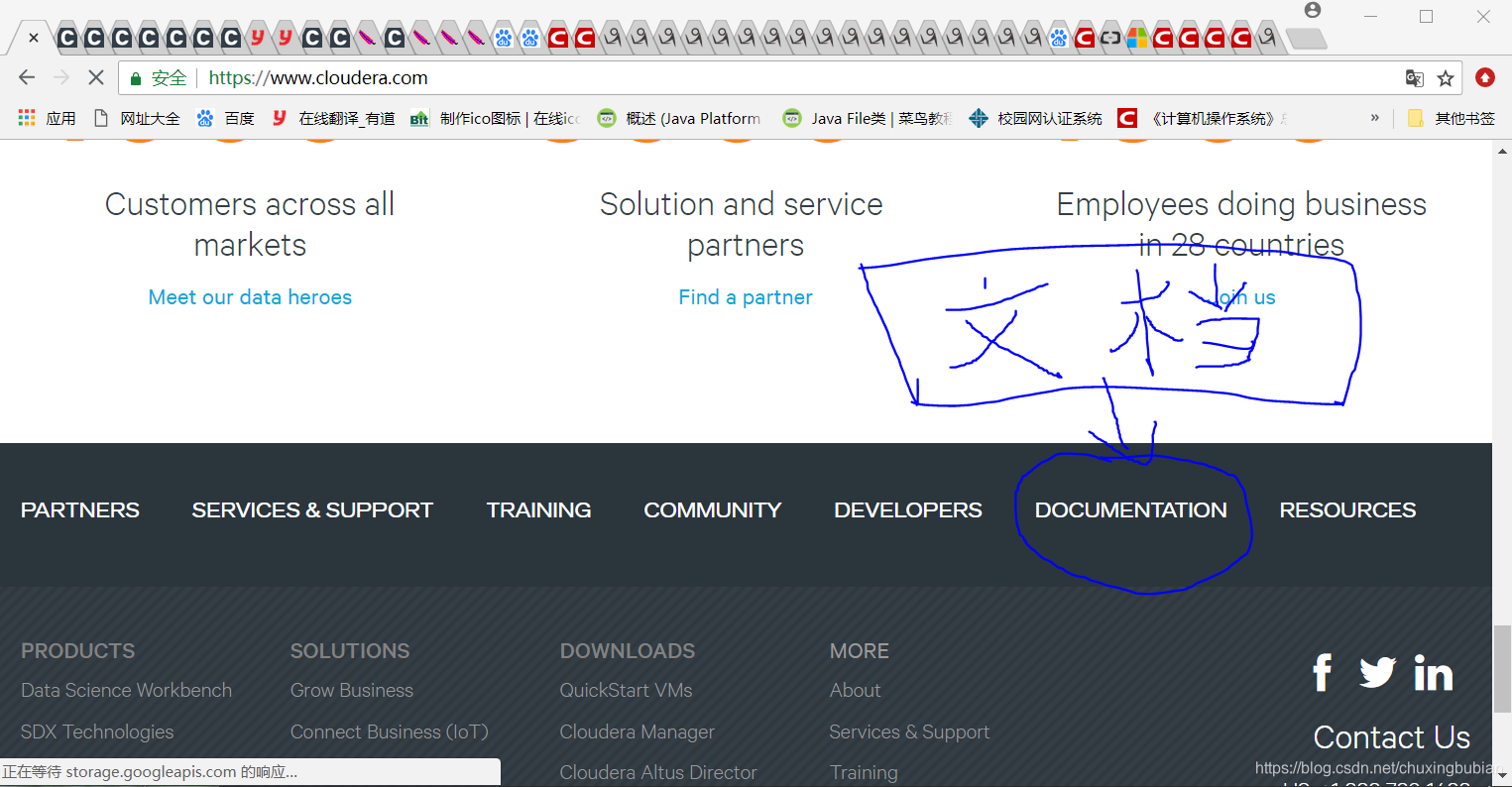The height and width of the screenshot is (787, 1512).
Task: Switch to the Microsoft logo tab
Action: [1136, 38]
